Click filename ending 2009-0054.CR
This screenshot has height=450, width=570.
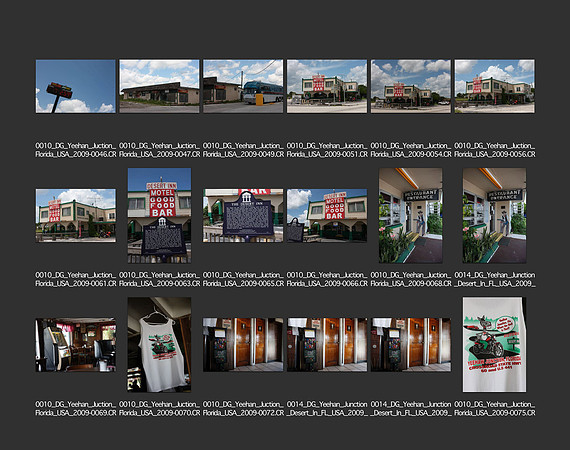pos(411,150)
